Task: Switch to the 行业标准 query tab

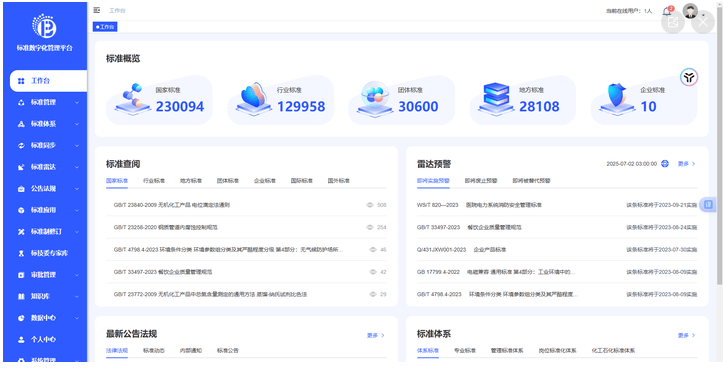Action: [x=154, y=181]
